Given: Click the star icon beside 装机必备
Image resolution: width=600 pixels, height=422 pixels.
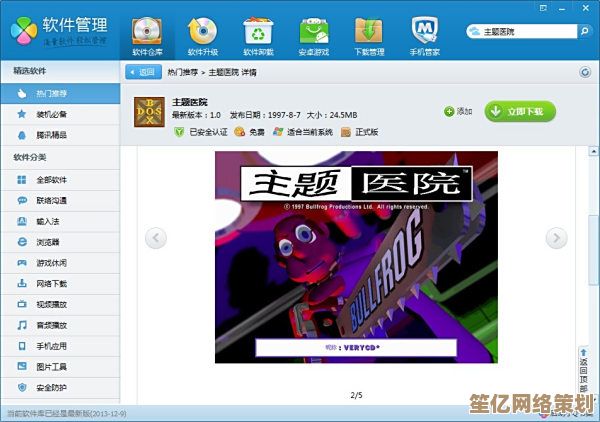Looking at the screenshot, I should (x=22, y=114).
